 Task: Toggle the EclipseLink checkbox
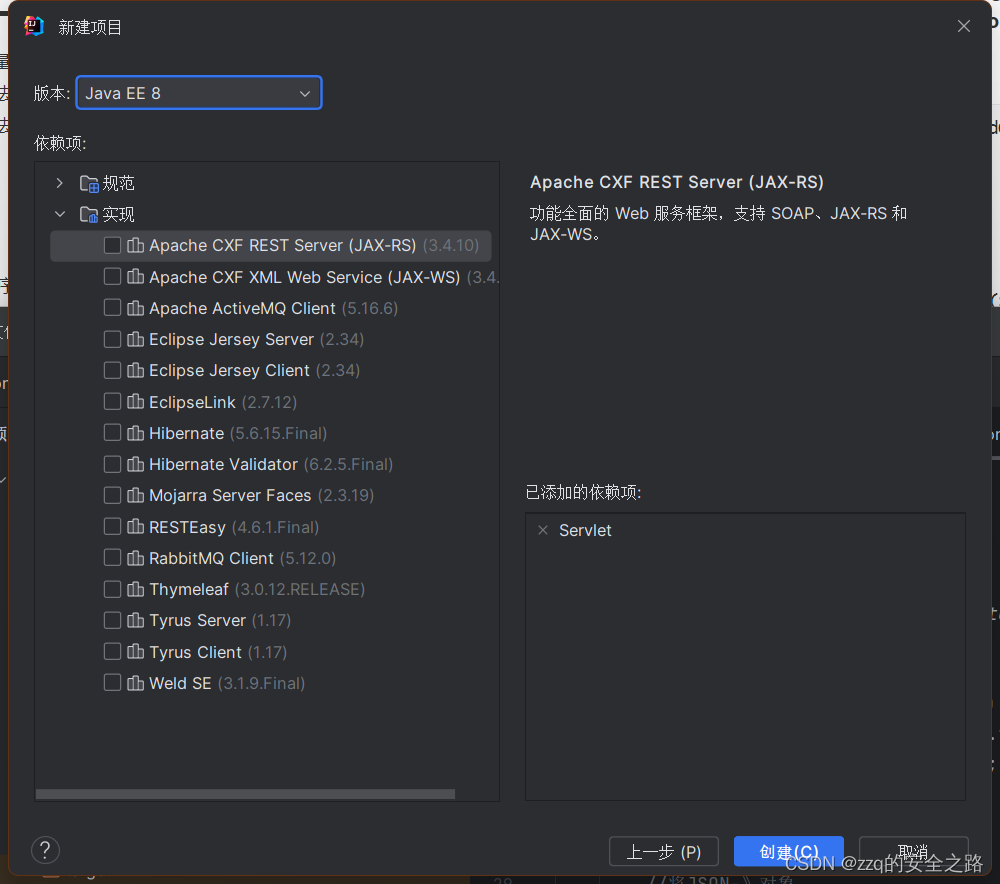click(112, 402)
